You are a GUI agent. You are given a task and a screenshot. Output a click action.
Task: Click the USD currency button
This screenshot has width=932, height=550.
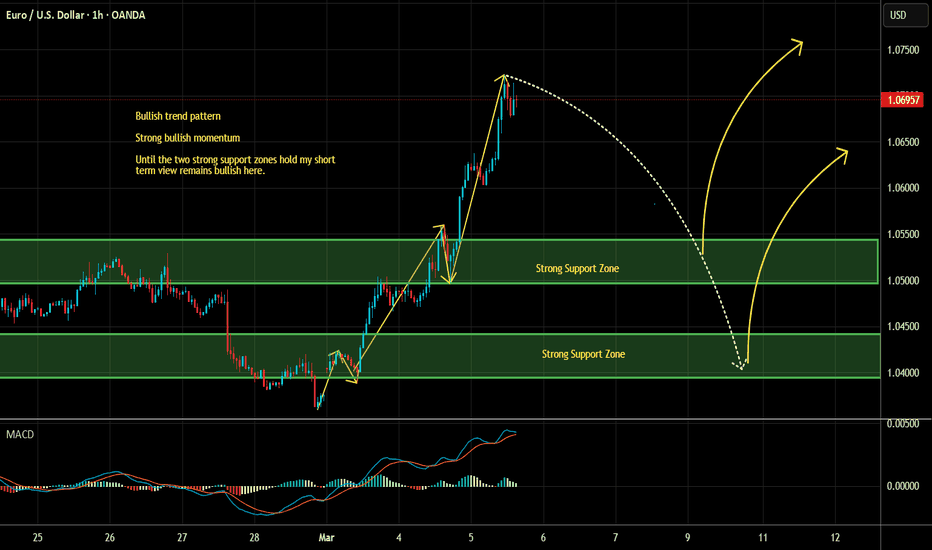(x=904, y=15)
